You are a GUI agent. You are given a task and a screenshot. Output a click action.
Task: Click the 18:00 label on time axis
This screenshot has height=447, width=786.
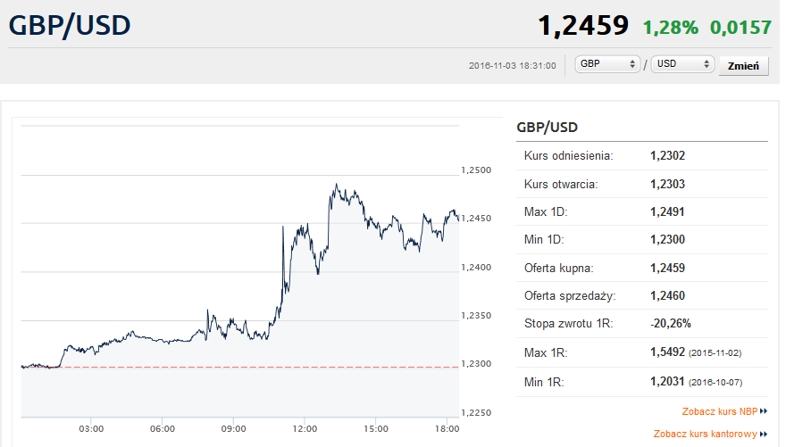click(x=447, y=429)
